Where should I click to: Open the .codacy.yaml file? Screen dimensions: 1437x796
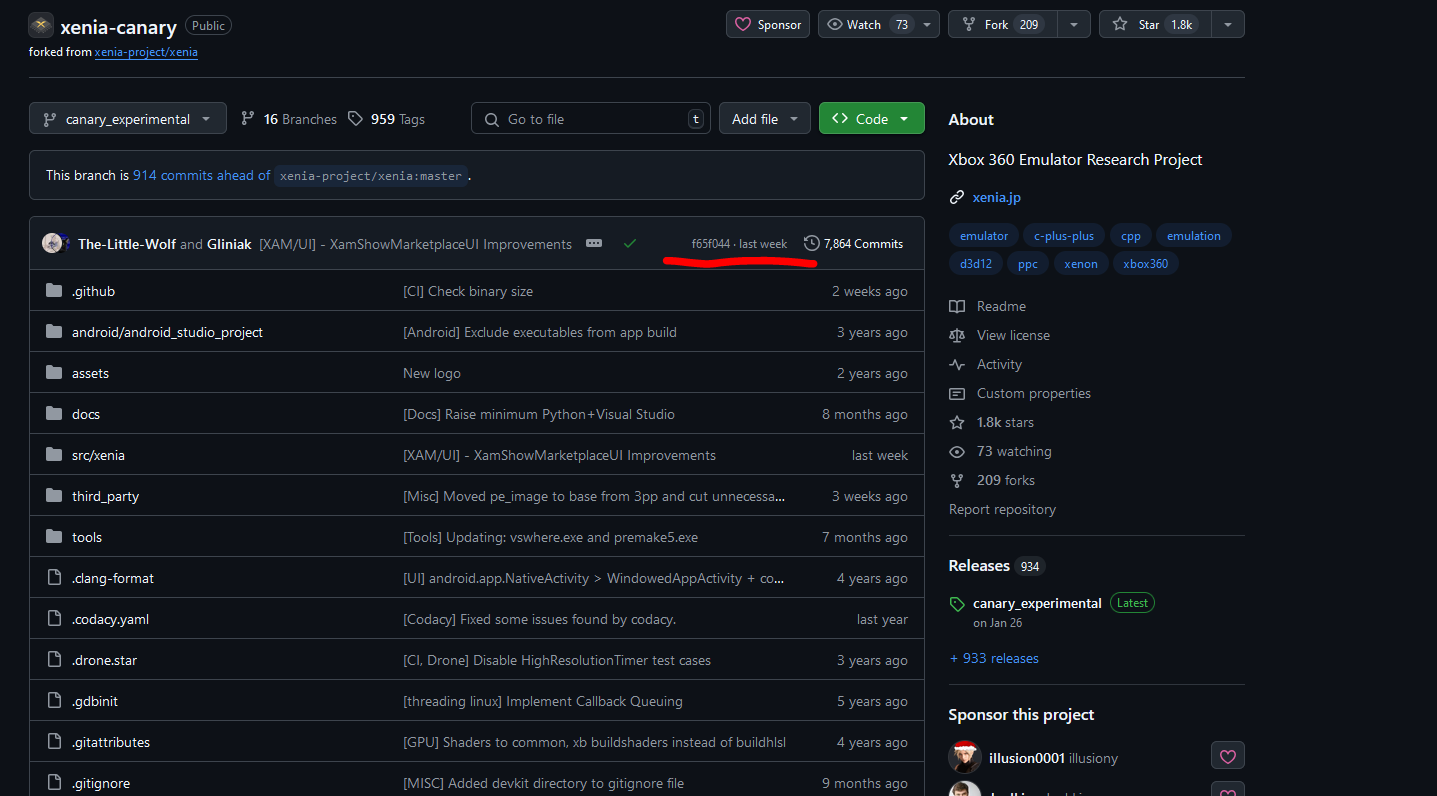click(110, 619)
